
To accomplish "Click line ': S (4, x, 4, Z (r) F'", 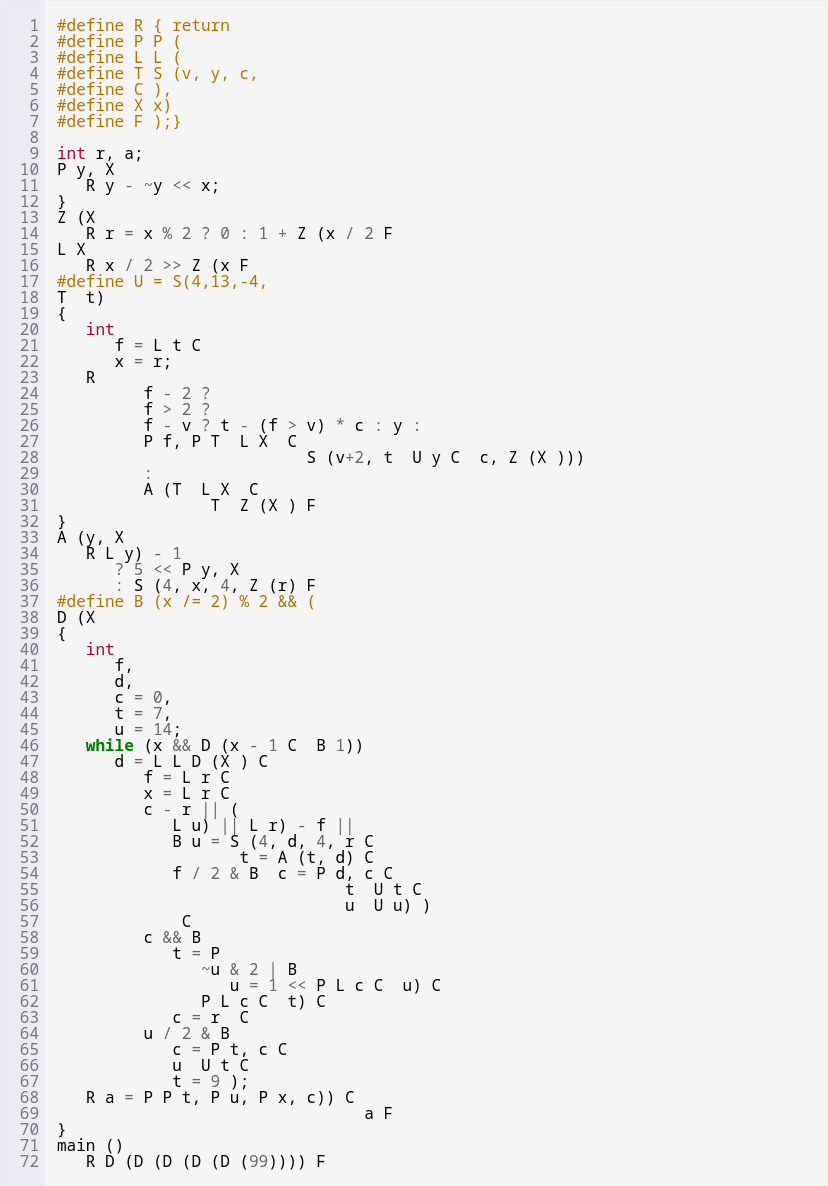I will click(215, 585).
